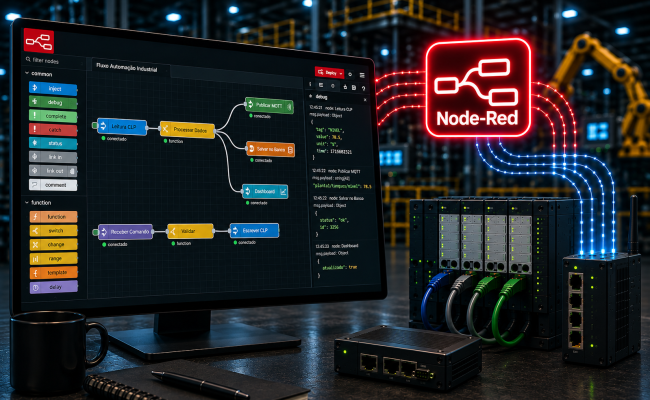Click the 12:45:21 node: Leitura CLP debug header
650x400 pixels.
[331, 109]
